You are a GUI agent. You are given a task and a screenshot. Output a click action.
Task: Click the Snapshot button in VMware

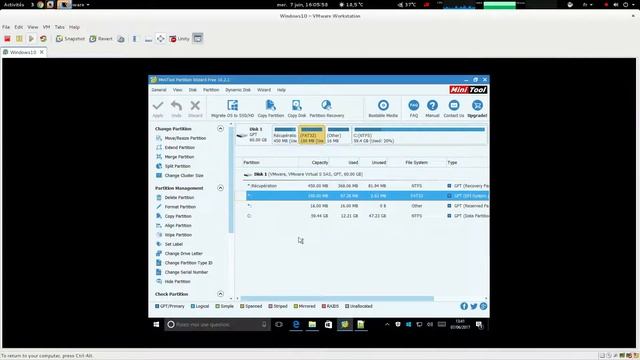(70, 39)
